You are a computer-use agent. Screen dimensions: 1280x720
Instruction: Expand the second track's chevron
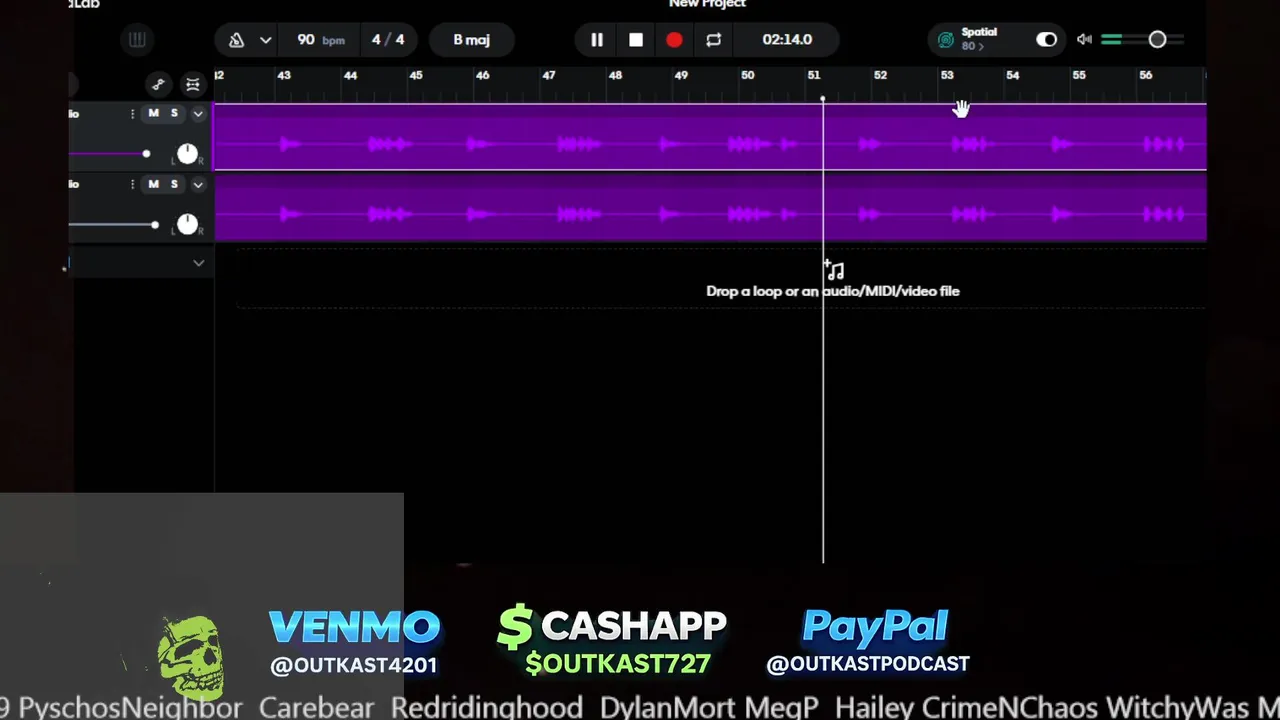pos(198,184)
